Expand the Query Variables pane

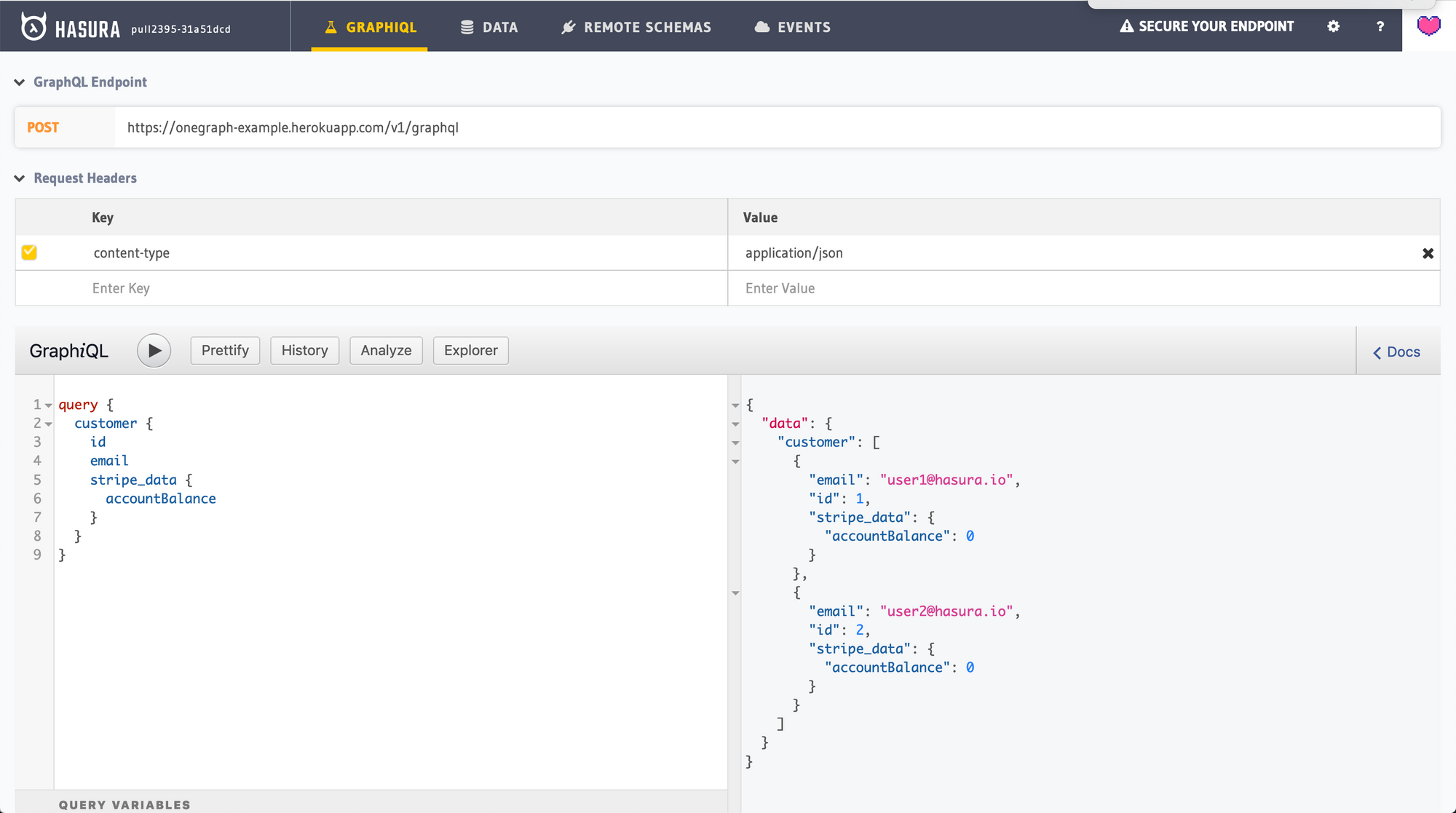tap(371, 804)
